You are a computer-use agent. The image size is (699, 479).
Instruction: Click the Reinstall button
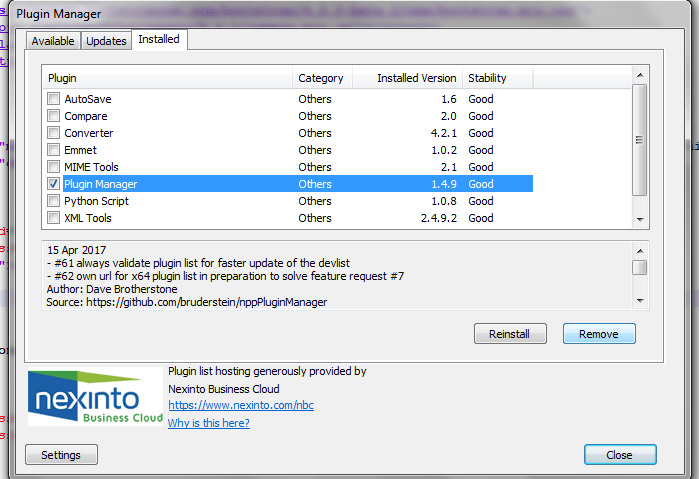coord(510,334)
